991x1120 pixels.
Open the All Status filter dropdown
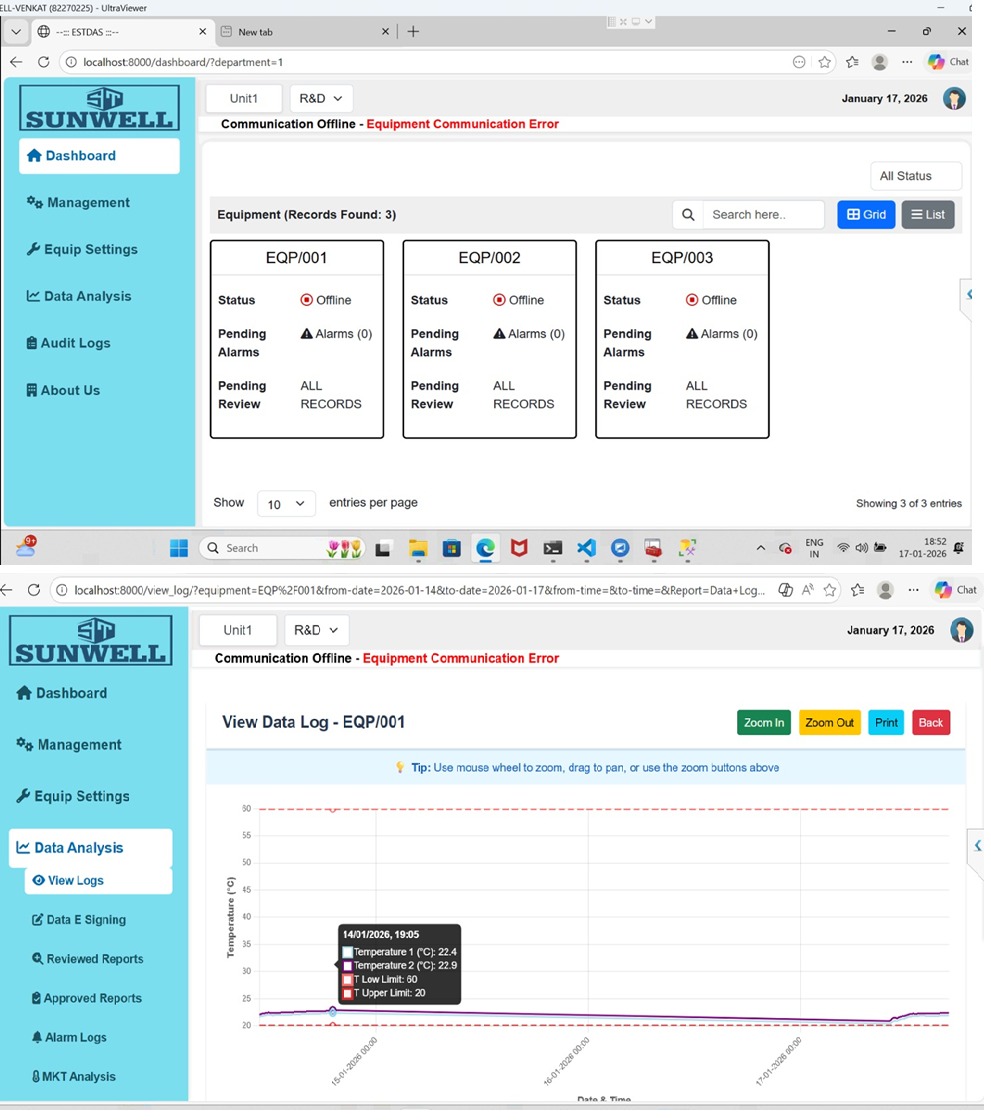(915, 176)
